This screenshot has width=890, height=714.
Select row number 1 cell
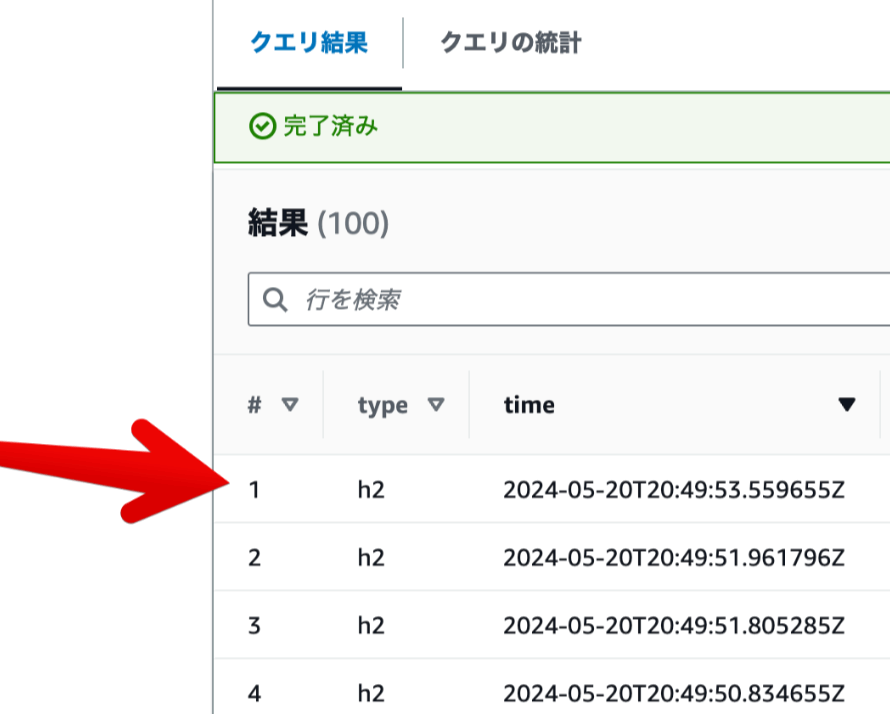coord(254,490)
